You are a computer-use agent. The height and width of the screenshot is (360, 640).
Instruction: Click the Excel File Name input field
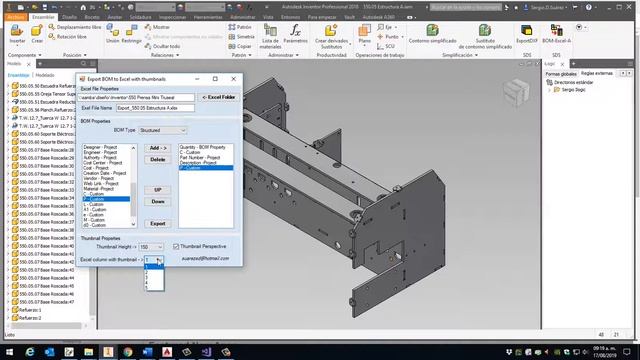click(155, 108)
